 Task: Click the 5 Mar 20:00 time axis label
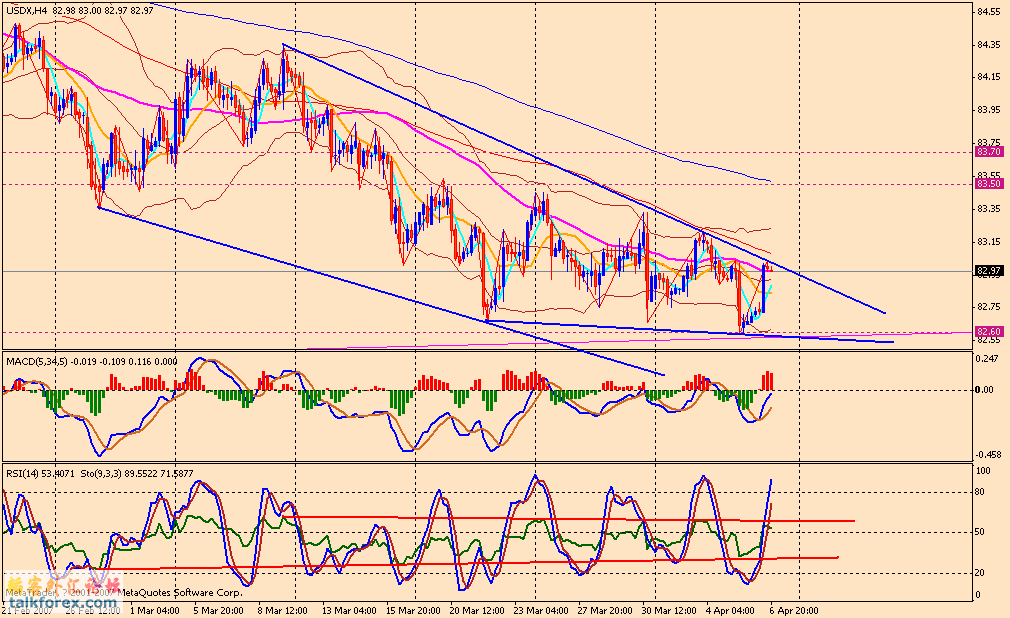[218, 610]
